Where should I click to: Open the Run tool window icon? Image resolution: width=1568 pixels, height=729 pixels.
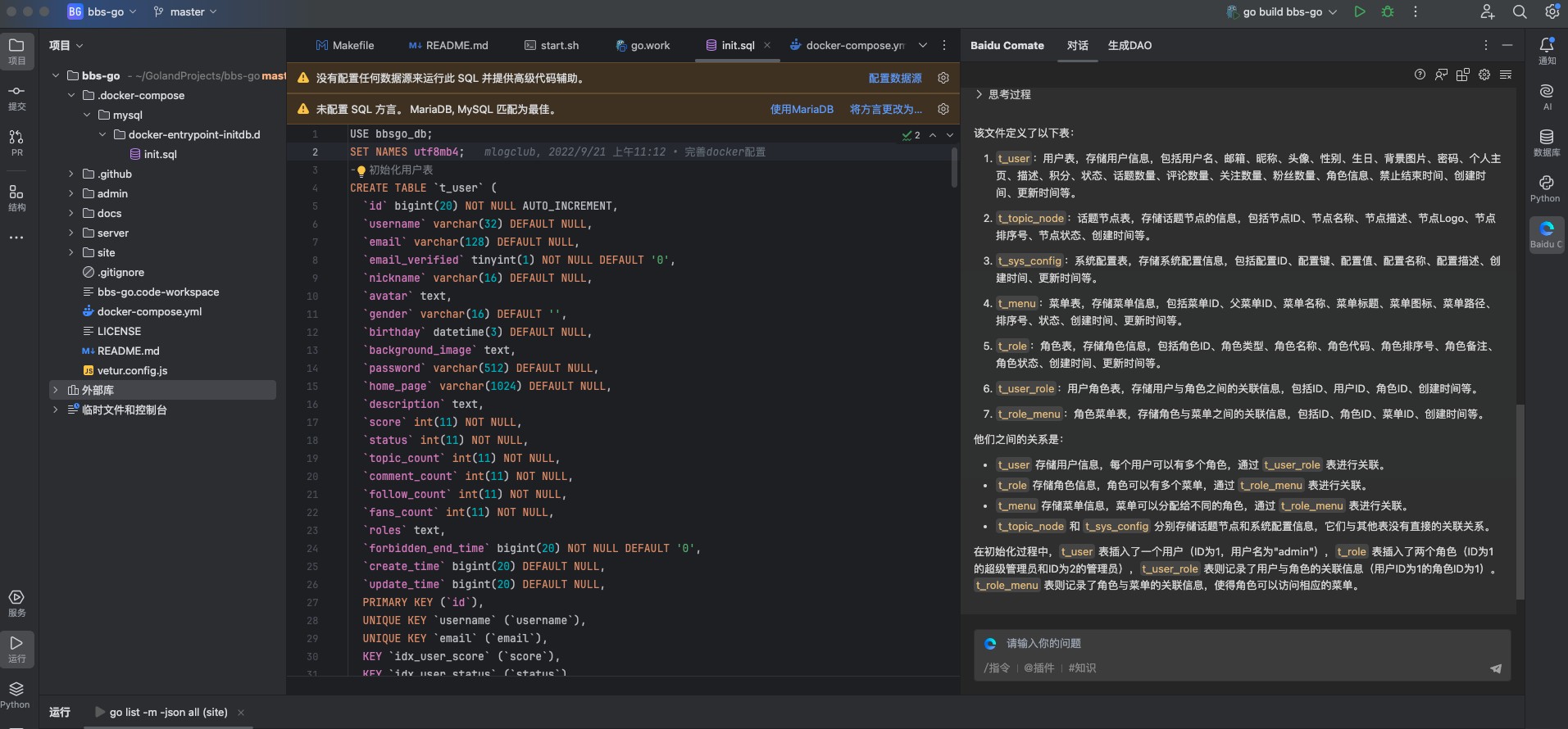tap(16, 649)
